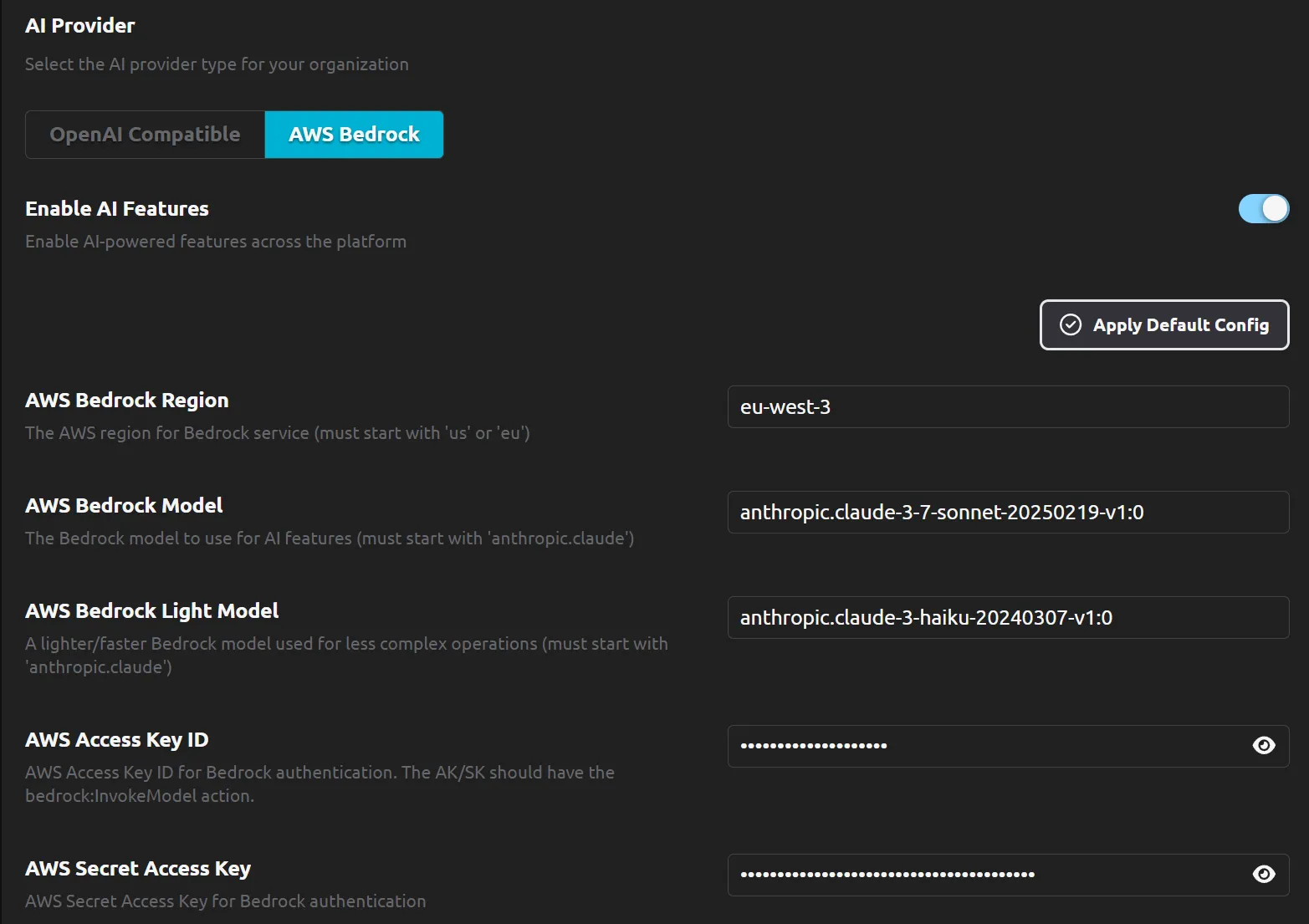Focus the AWS Access Key ID input
The image size is (1309, 924).
coord(962,746)
